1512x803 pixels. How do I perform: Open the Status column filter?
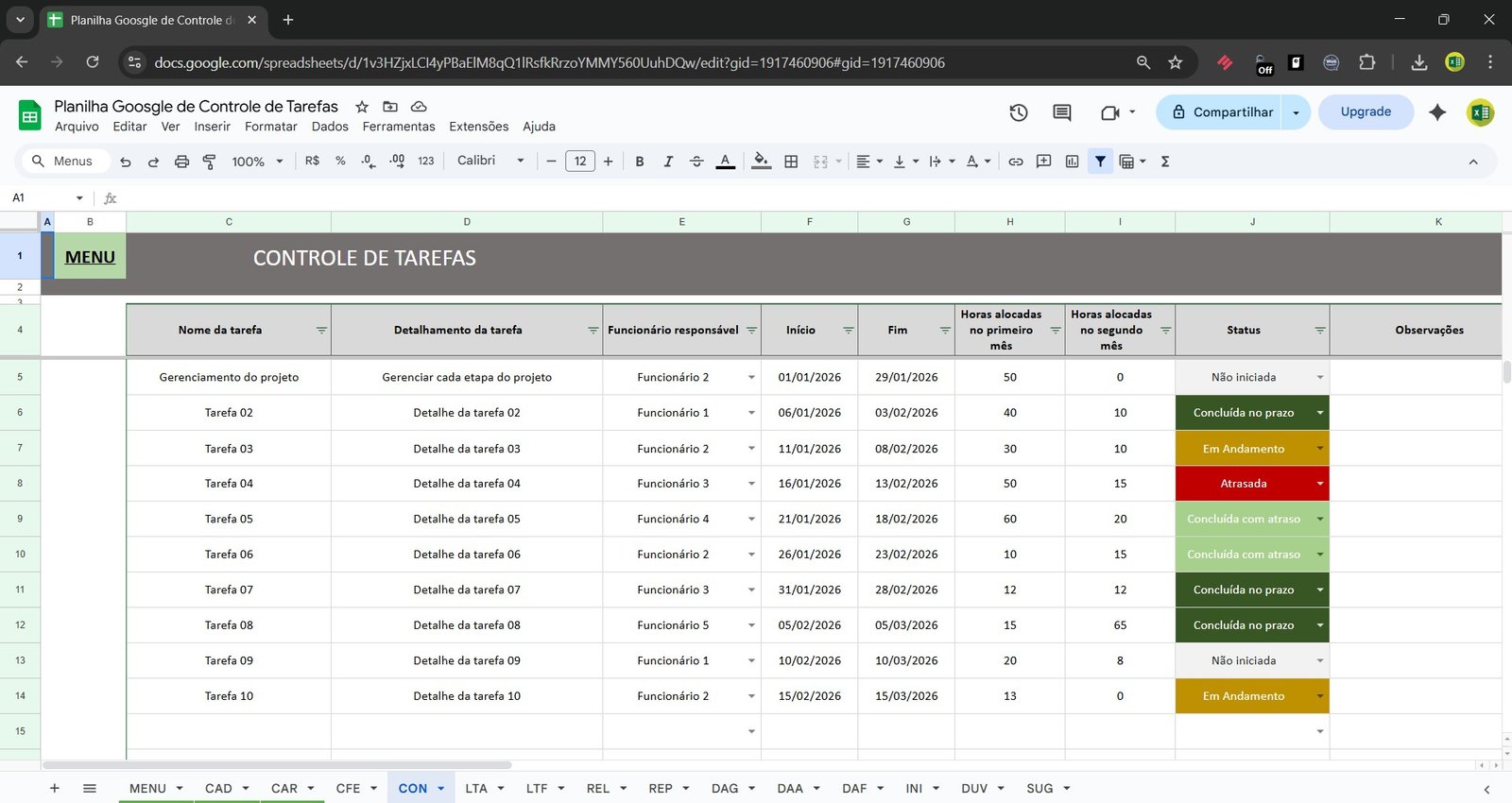pos(1319,331)
